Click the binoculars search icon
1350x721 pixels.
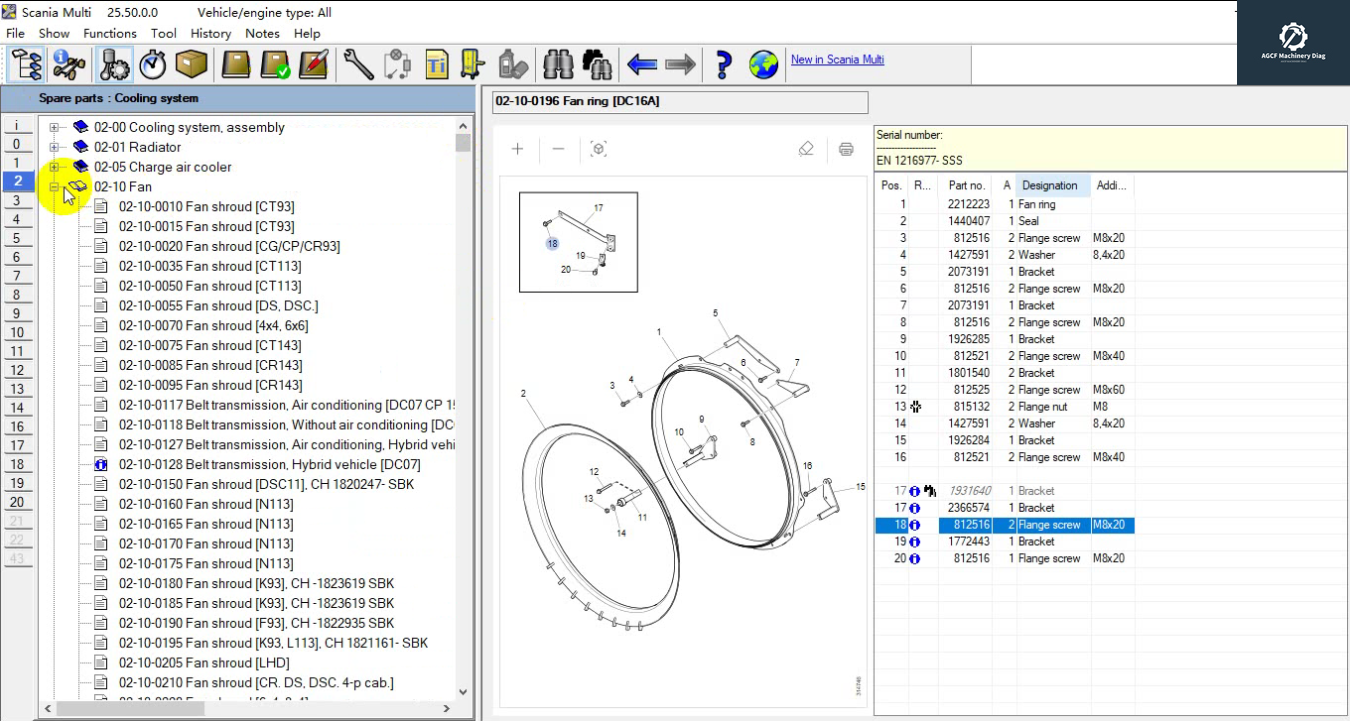[557, 65]
